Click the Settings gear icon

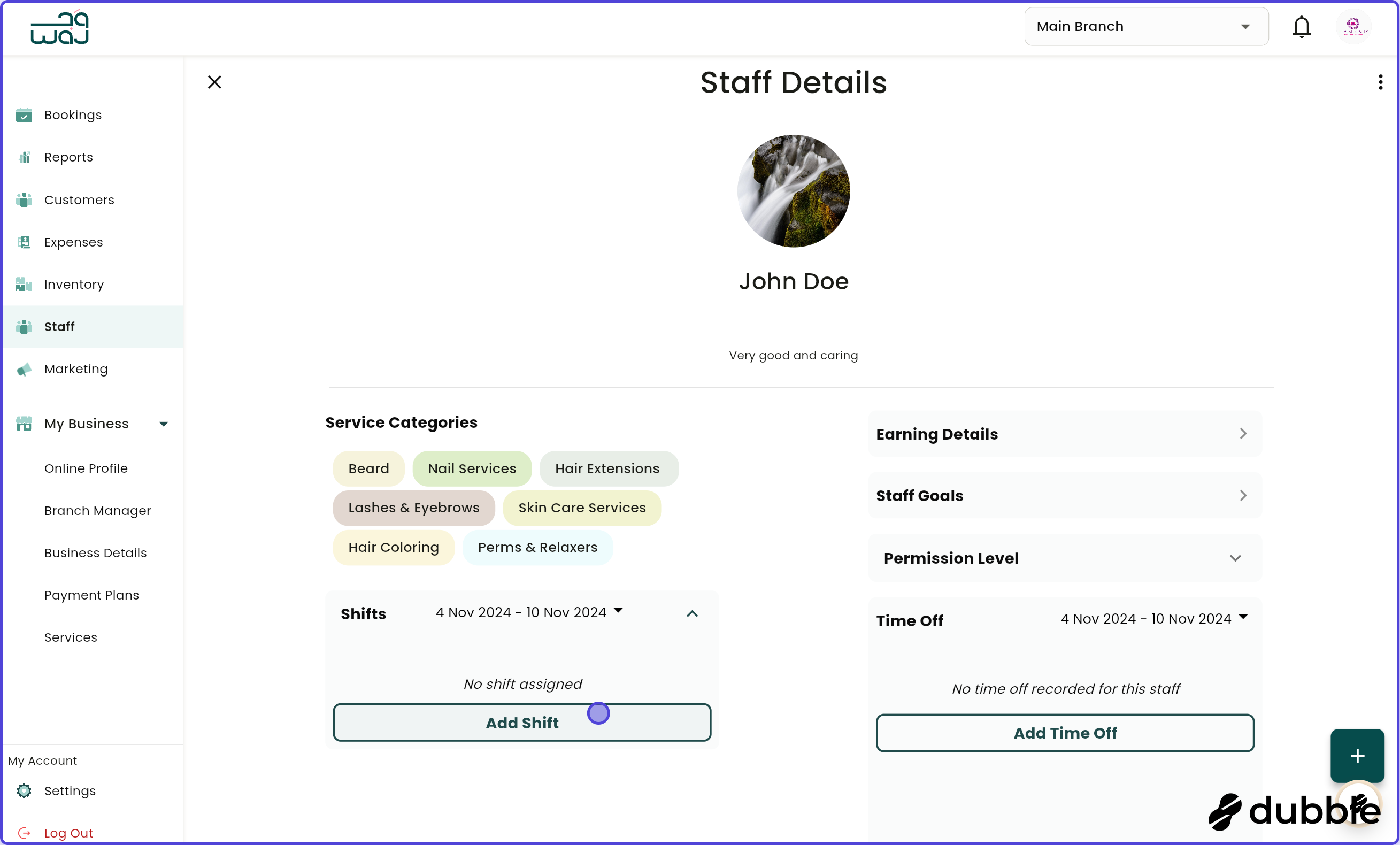(24, 790)
